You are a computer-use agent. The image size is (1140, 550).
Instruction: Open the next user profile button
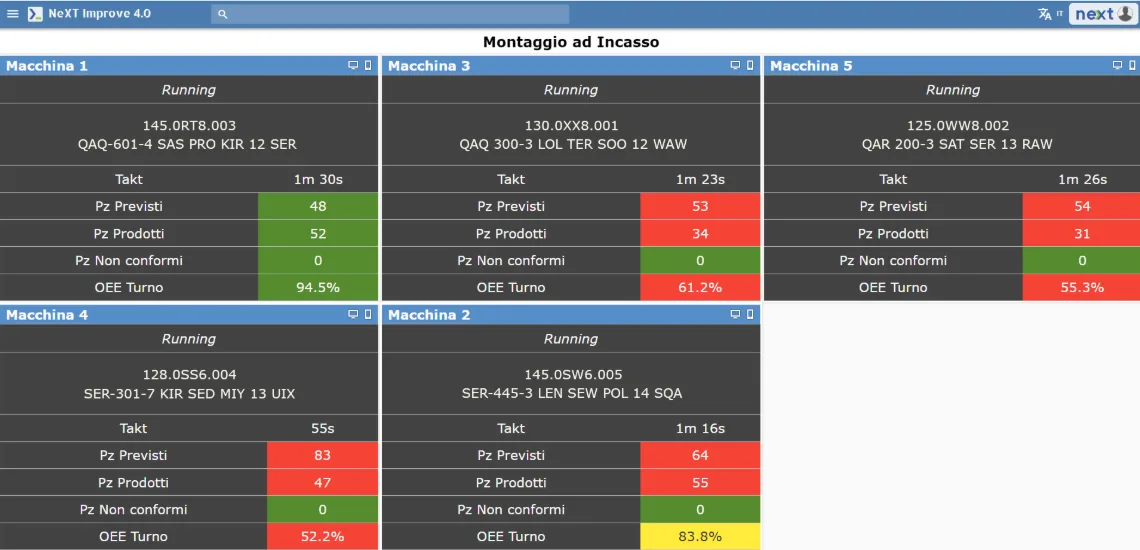click(1103, 14)
